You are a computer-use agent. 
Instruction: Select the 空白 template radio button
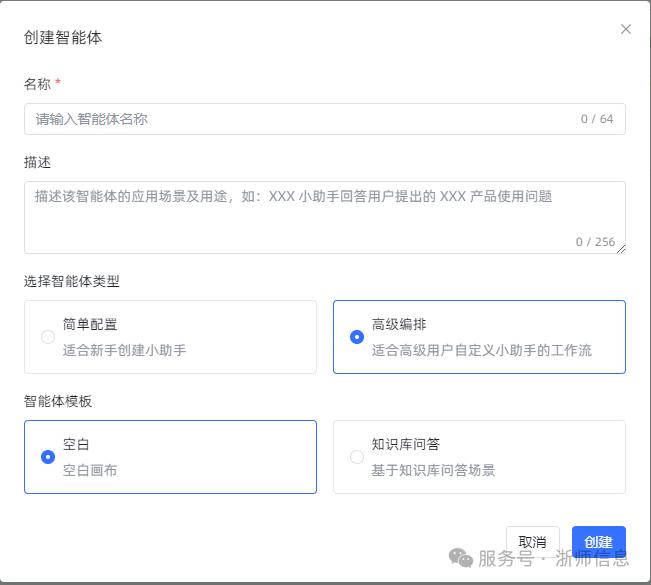(x=48, y=457)
